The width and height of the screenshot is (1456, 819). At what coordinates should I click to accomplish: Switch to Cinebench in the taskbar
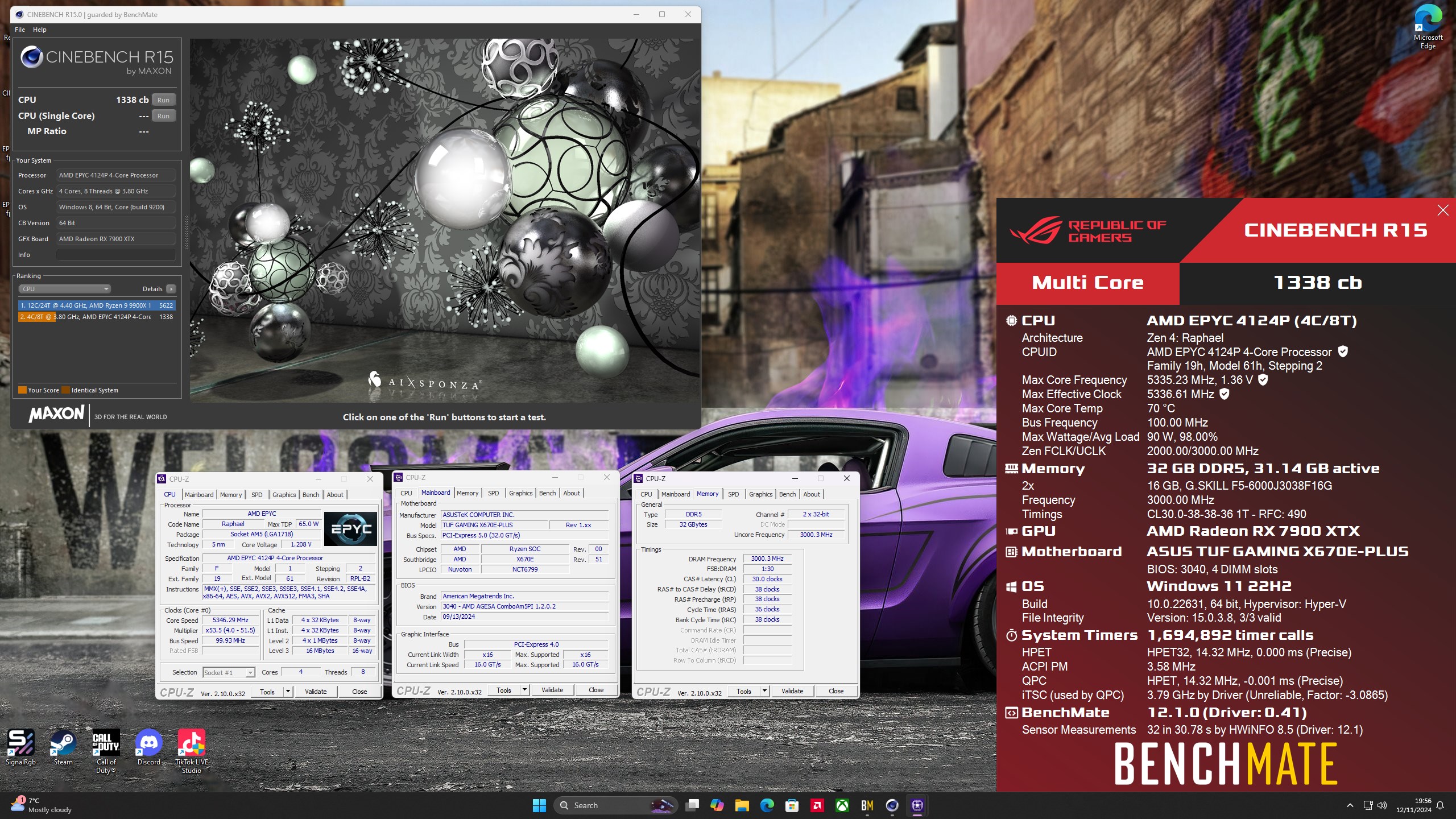click(892, 805)
